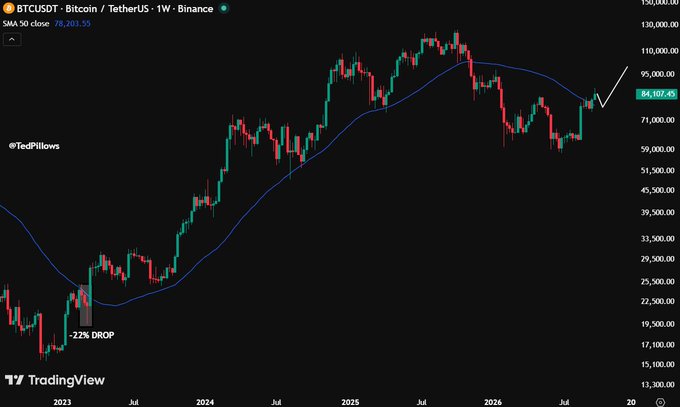Click the 130,000.00 price scale label

point(659,25)
